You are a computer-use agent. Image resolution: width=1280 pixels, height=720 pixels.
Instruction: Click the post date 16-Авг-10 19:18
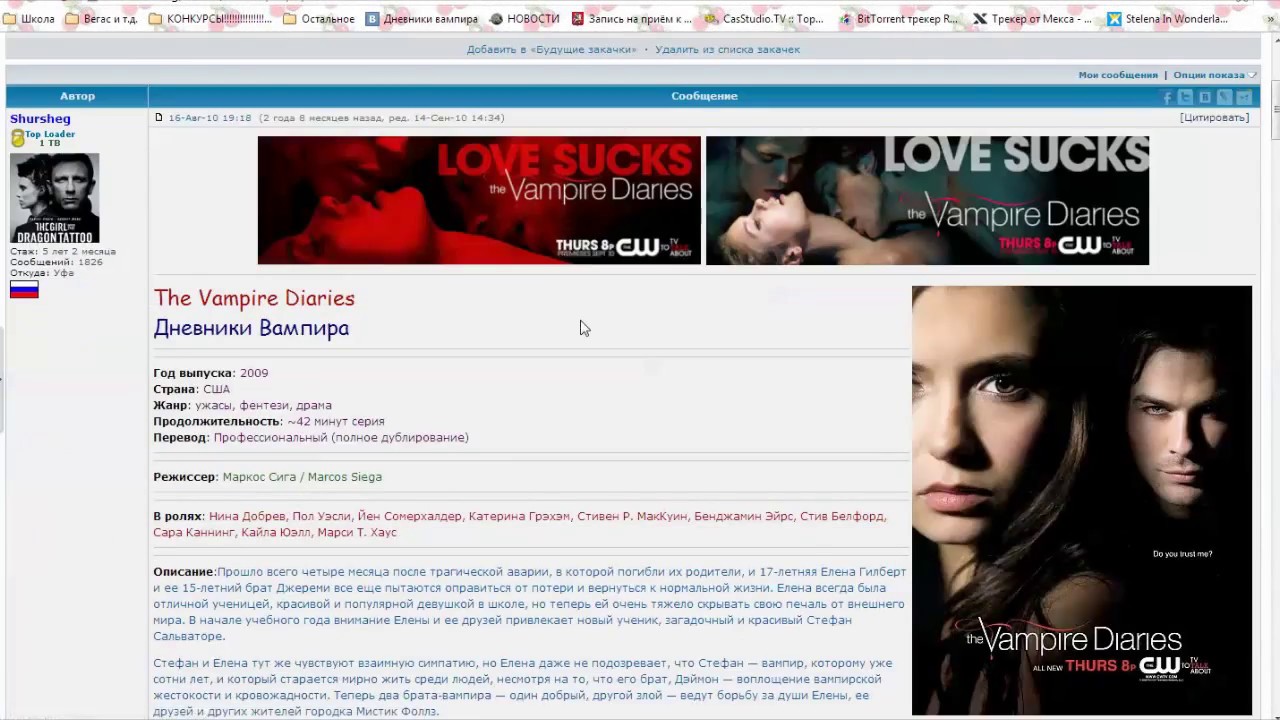(210, 117)
